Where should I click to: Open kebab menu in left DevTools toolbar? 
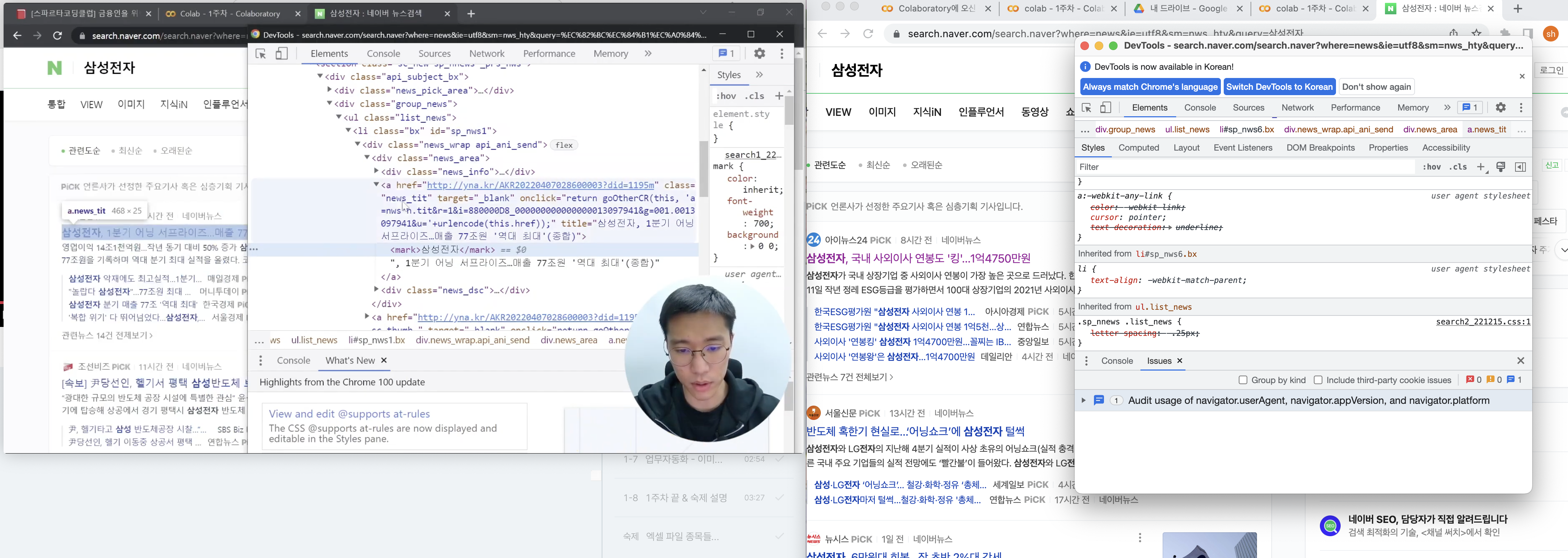781,54
